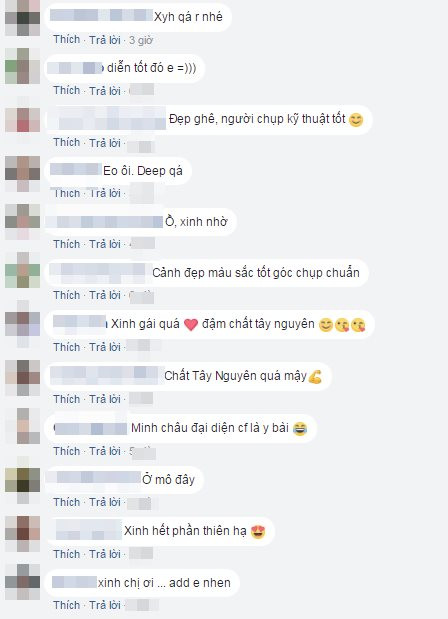
Task: Reply to the 'Xyh qá r nhé' comment
Action: pos(105,40)
